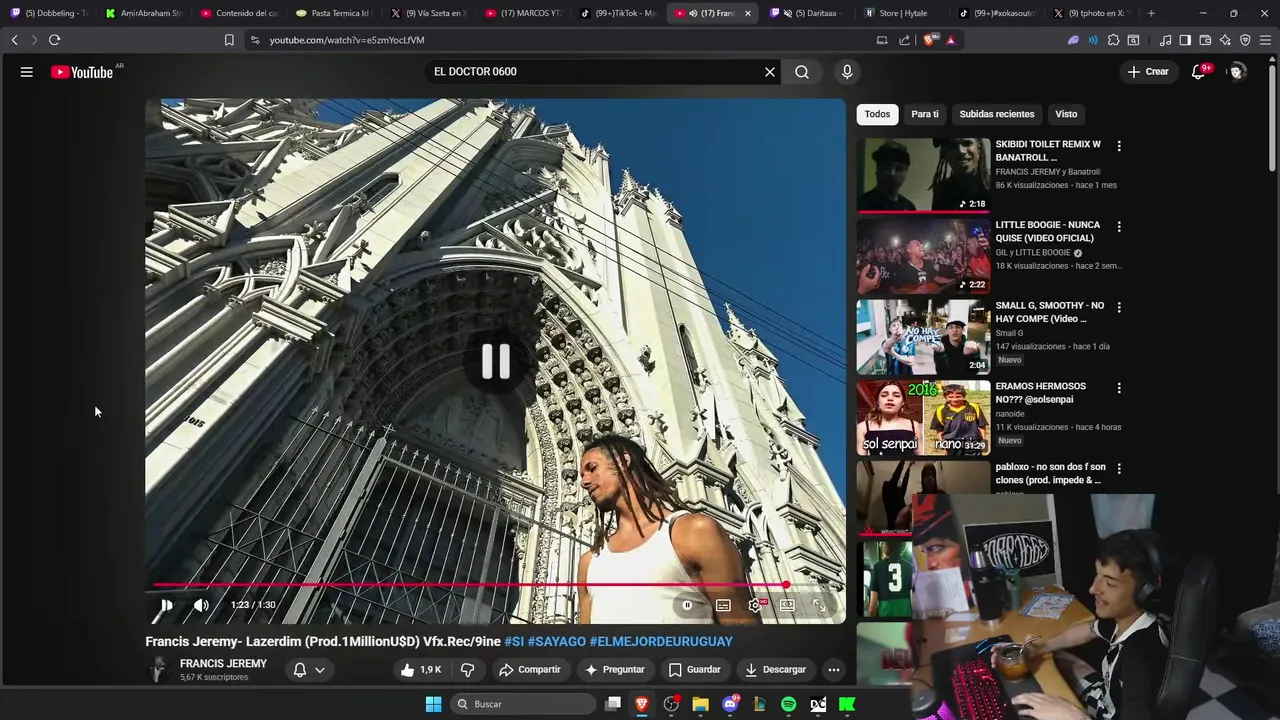Expand the subscription notification bell dropdown

[309, 670]
